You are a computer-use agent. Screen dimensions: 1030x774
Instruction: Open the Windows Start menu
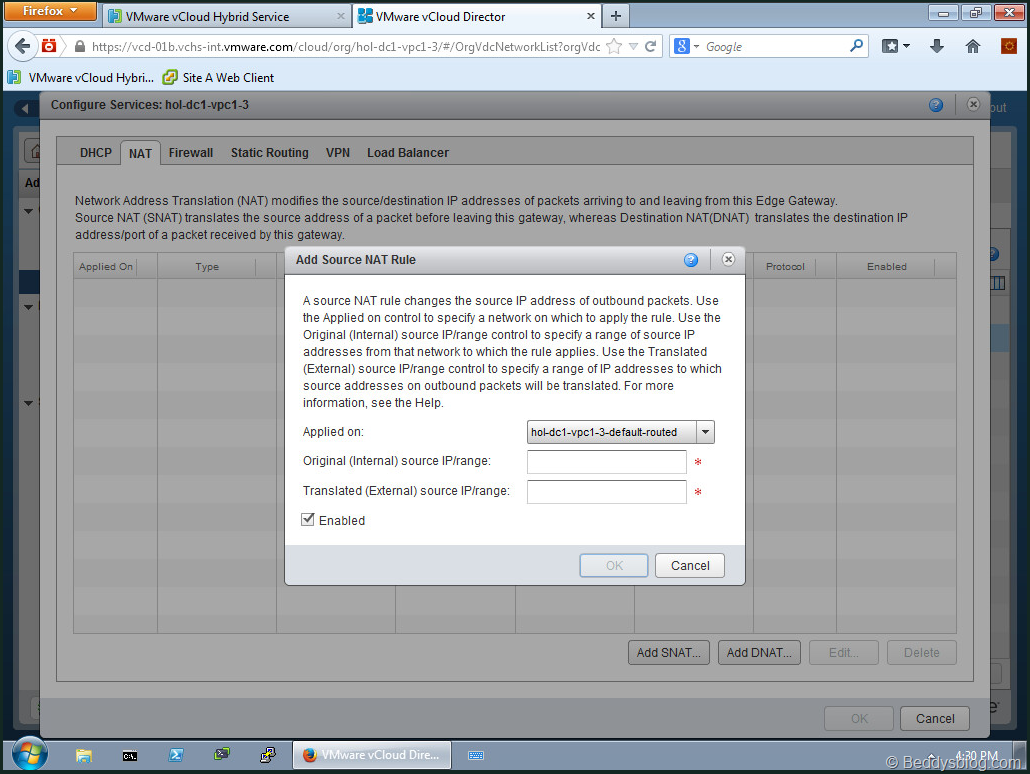coord(29,754)
